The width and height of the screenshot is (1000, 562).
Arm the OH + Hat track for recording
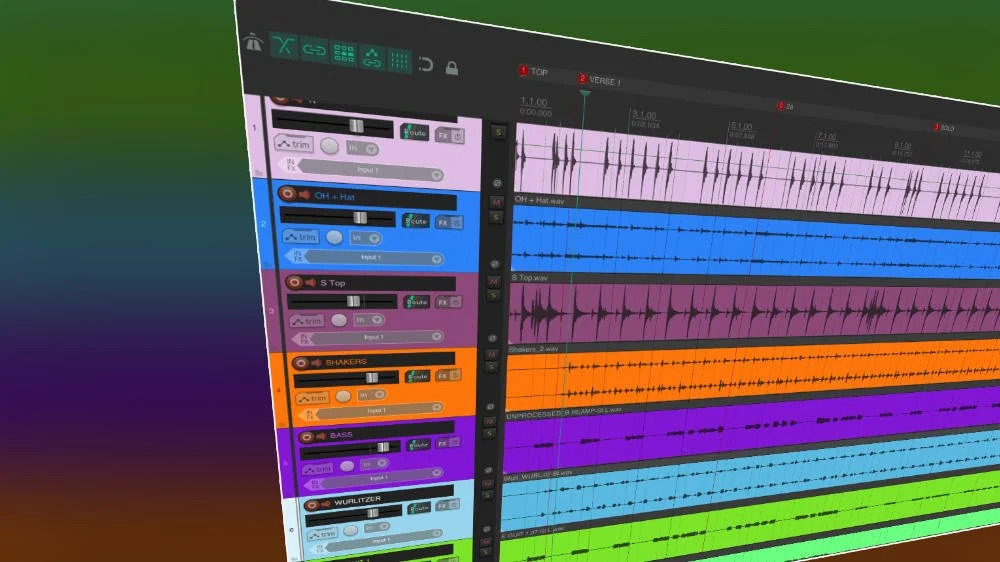pyautogui.click(x=288, y=194)
